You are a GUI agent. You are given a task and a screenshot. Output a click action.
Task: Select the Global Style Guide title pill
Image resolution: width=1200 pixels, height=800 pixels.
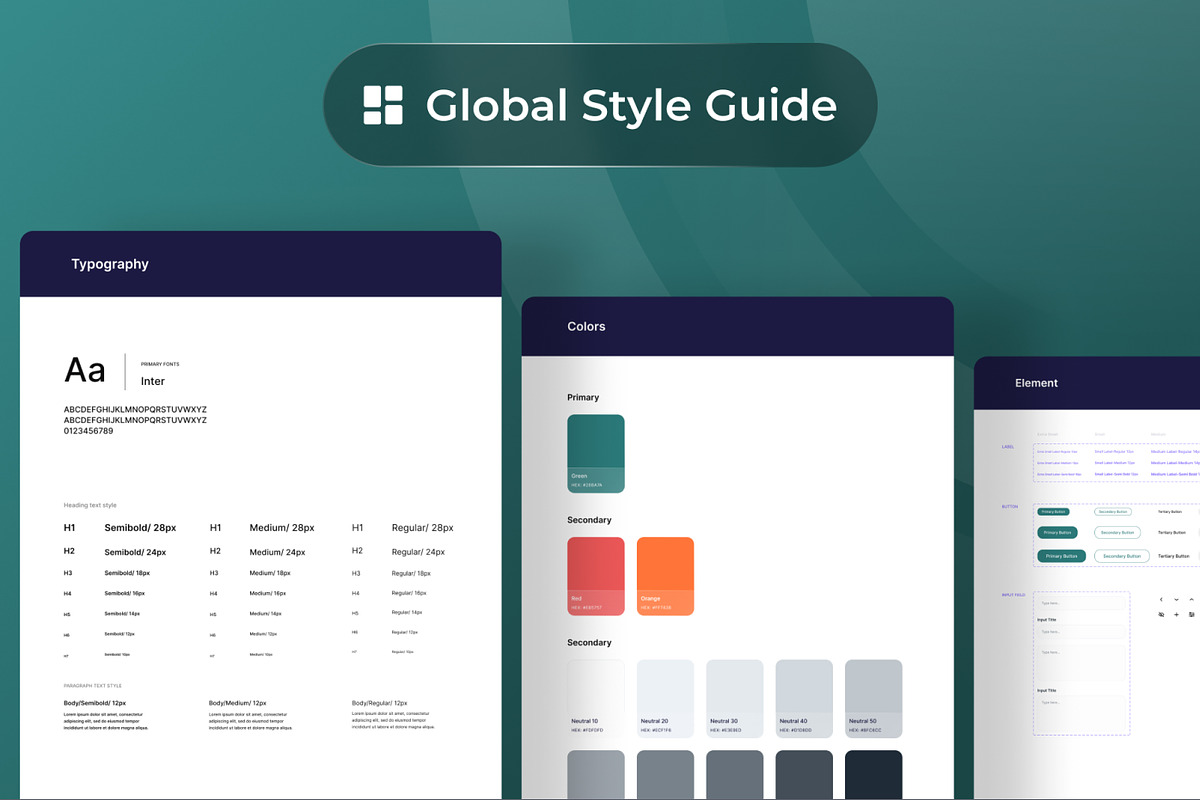[600, 105]
